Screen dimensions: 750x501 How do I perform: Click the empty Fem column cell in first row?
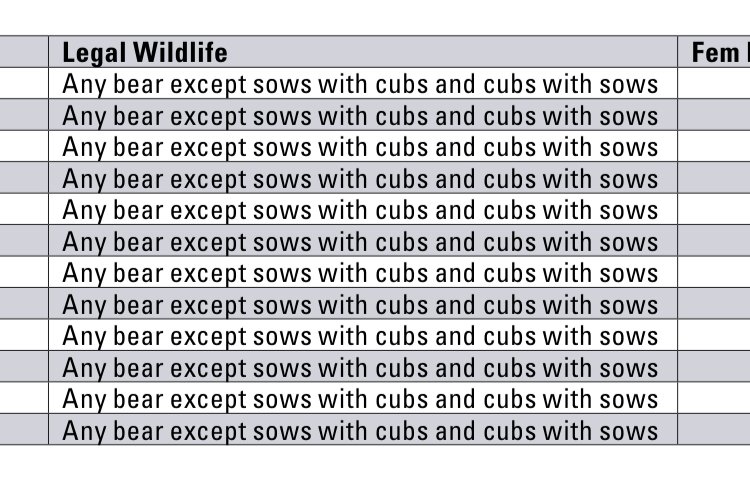coord(714,83)
